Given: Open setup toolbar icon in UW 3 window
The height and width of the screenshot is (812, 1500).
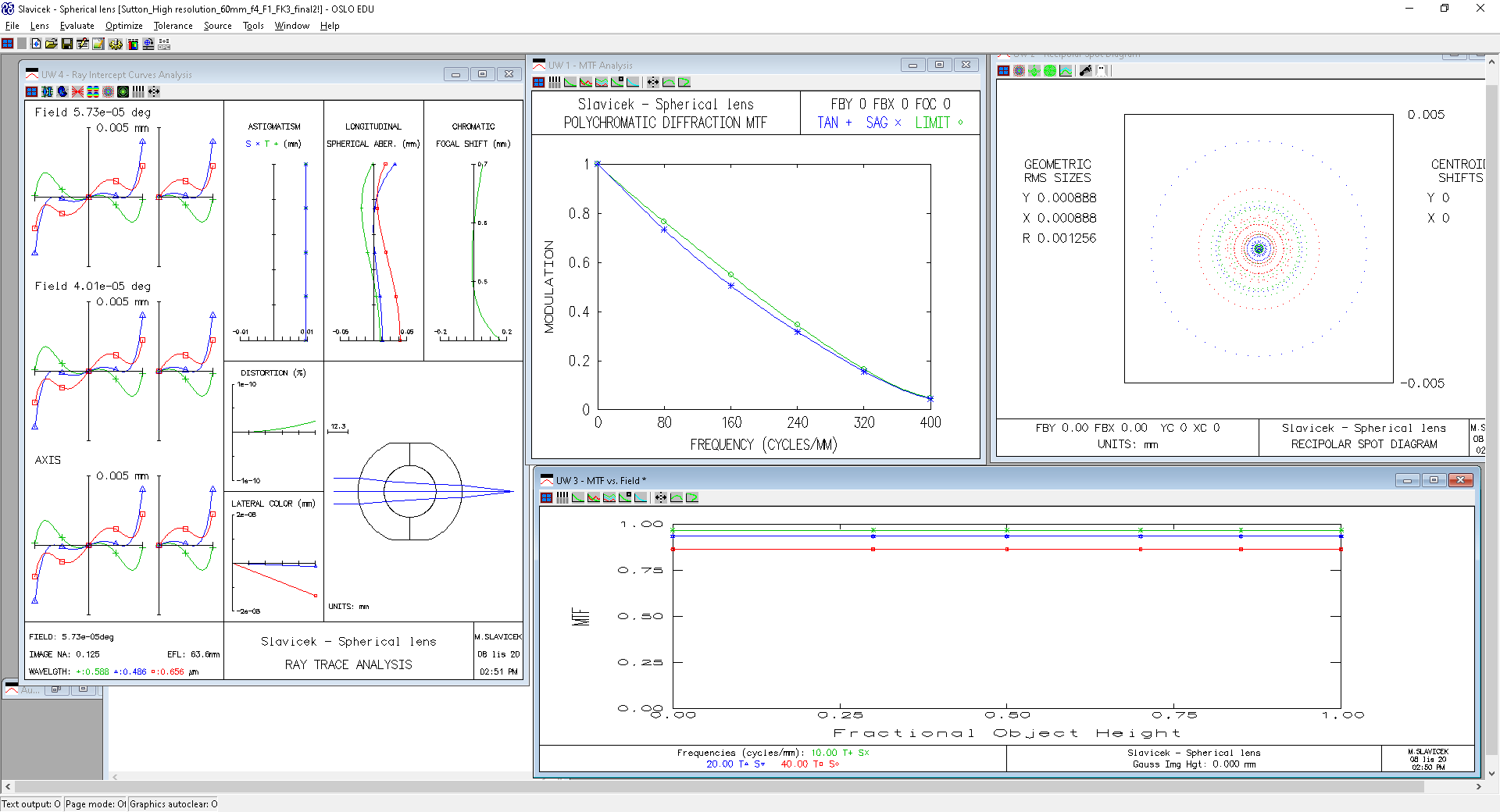Looking at the screenshot, I should tap(546, 497).
